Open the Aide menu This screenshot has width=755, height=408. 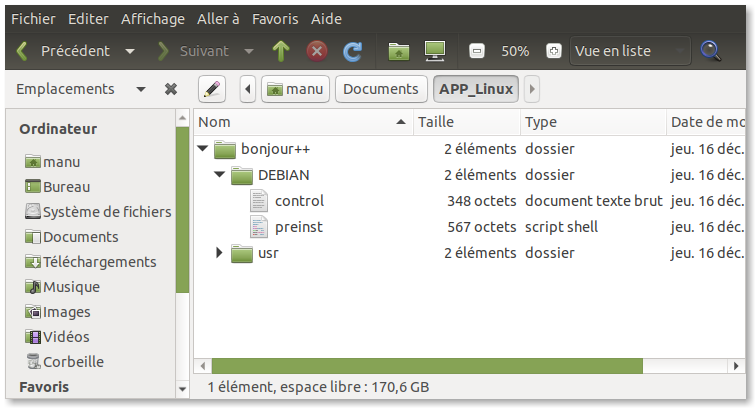tap(326, 19)
